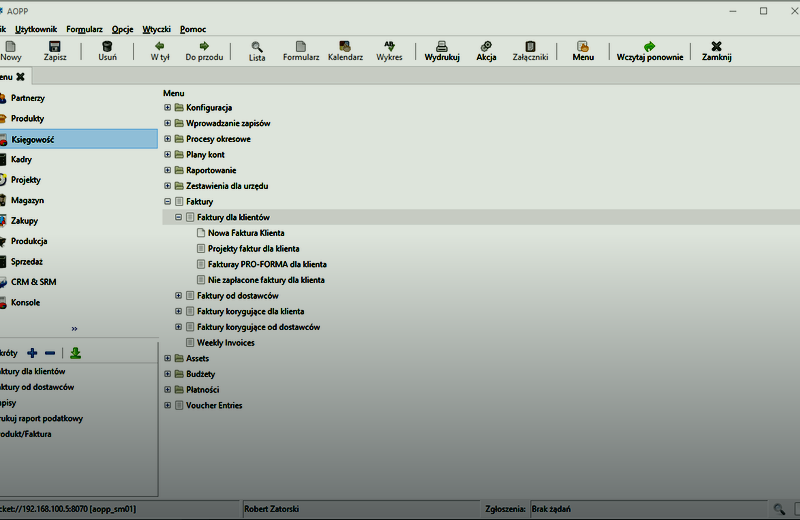
Task: Open Faktury dla klientów shortcut link
Action: click(38, 371)
